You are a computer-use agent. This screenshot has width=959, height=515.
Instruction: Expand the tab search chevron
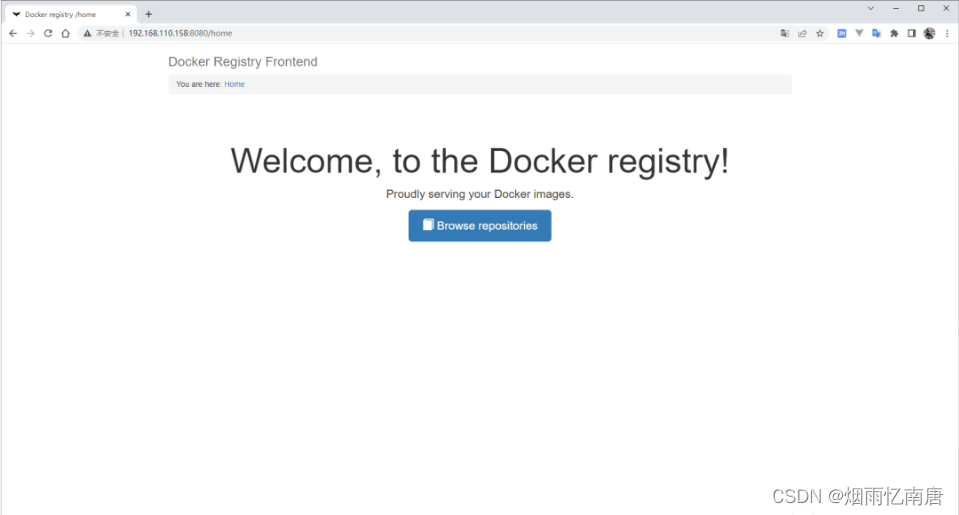pyautogui.click(x=870, y=9)
